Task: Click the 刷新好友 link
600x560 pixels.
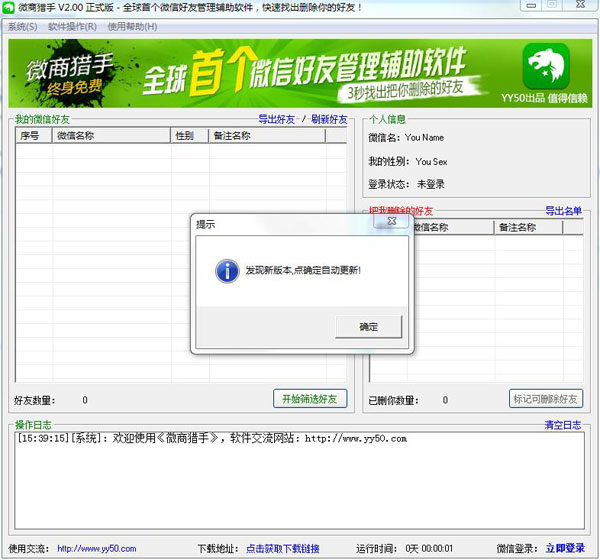Action: [x=329, y=119]
